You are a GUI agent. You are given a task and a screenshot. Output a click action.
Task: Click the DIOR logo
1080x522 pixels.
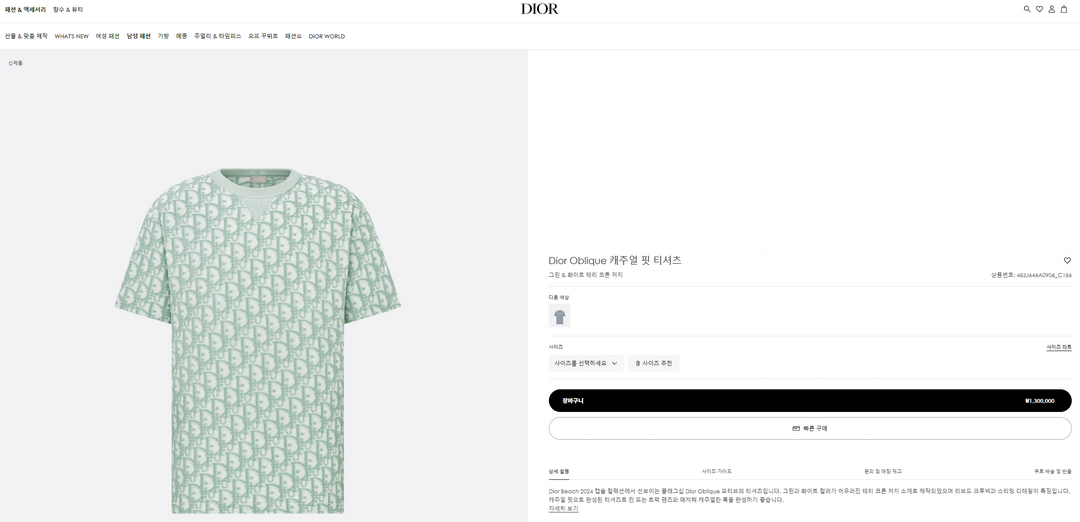point(540,9)
